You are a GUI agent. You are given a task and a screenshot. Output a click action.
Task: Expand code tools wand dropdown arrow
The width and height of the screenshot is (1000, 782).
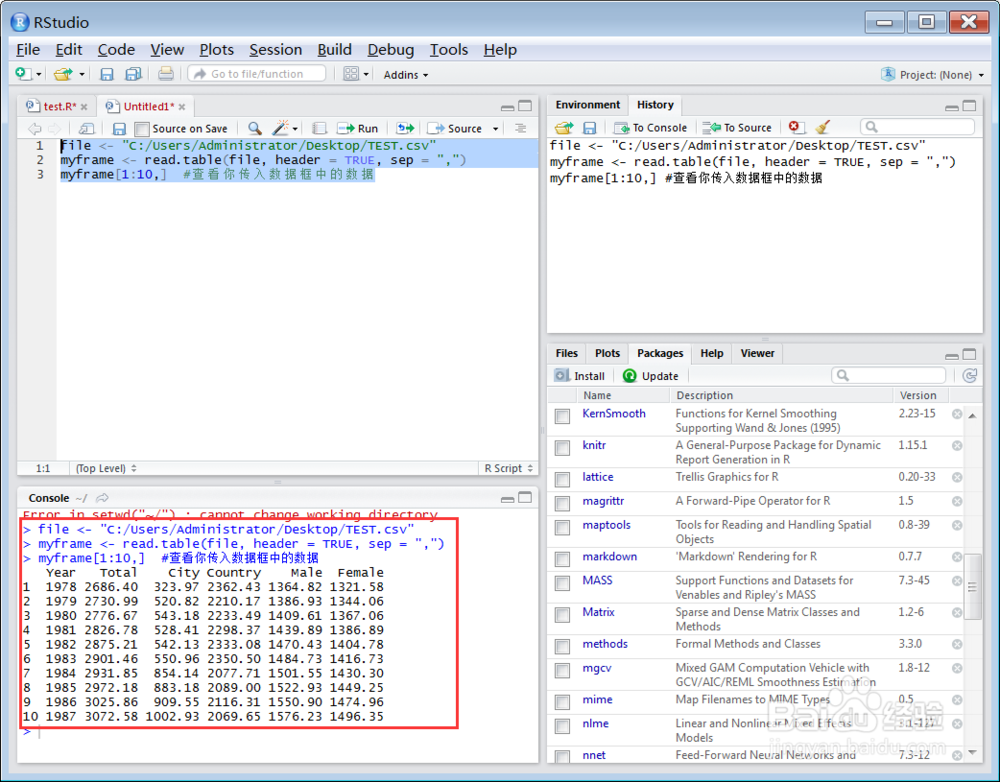coord(295,129)
